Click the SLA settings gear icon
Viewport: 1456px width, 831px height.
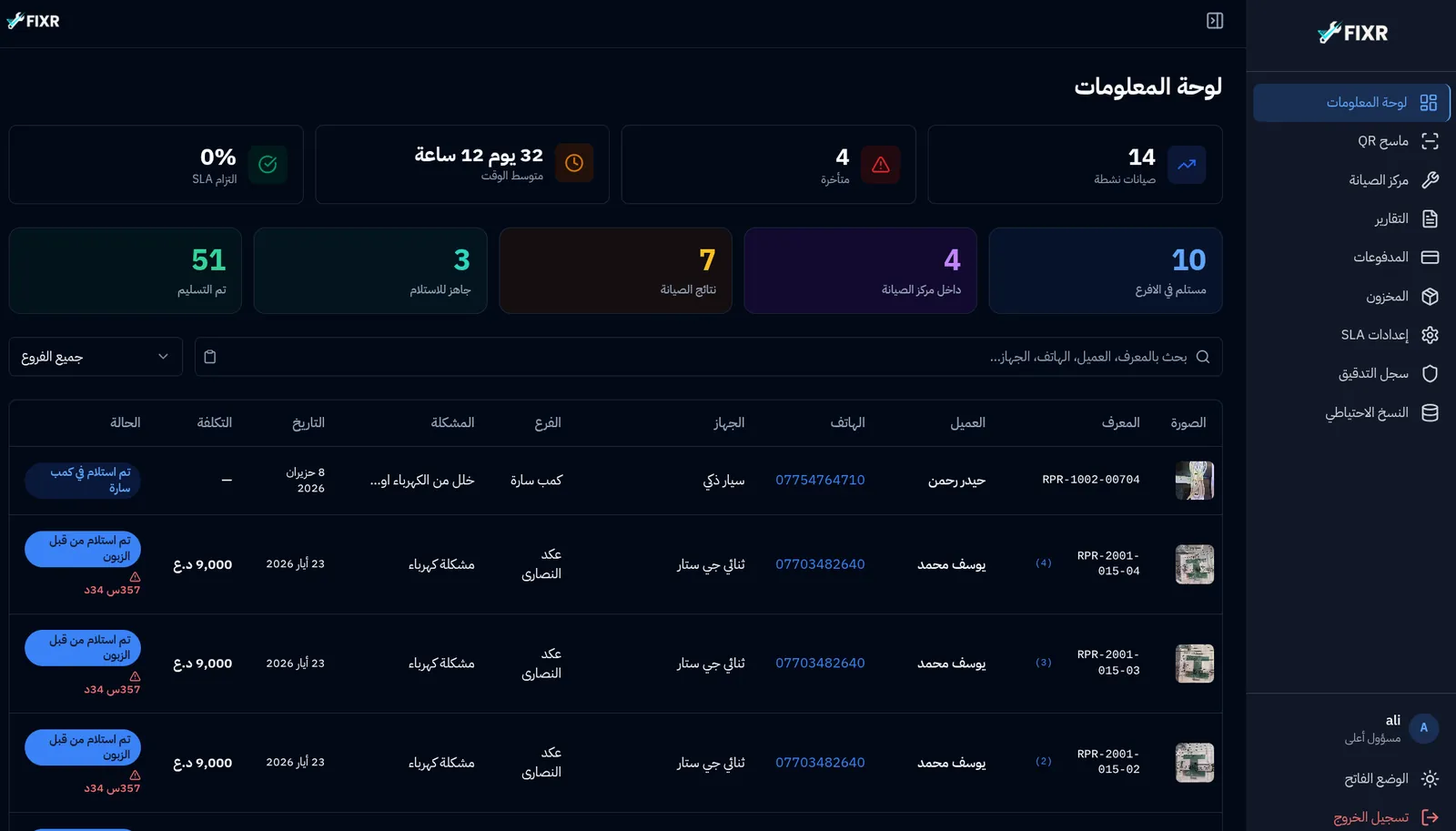click(1430, 335)
